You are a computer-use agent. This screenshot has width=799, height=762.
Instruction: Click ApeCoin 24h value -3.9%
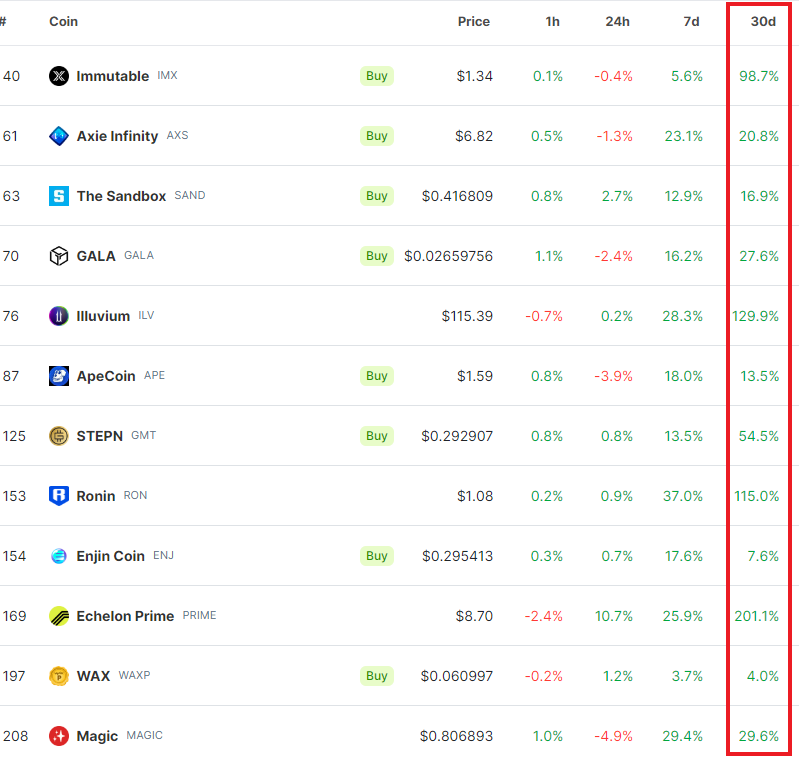coord(614,376)
